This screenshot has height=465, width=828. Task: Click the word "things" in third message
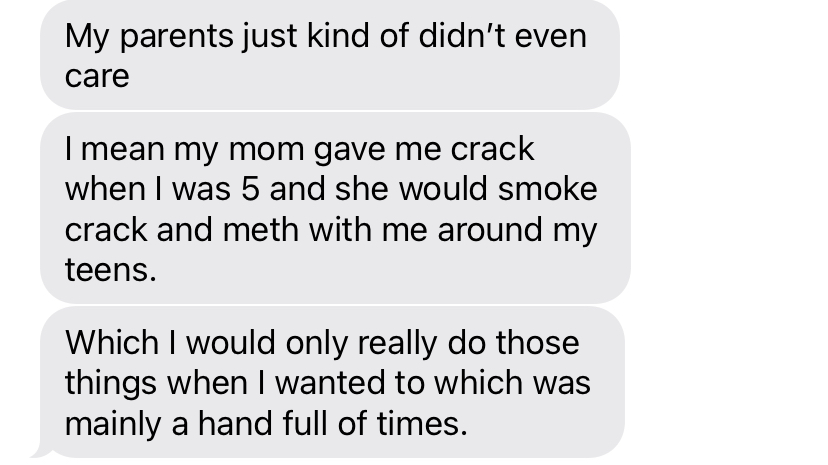pyautogui.click(x=110, y=384)
